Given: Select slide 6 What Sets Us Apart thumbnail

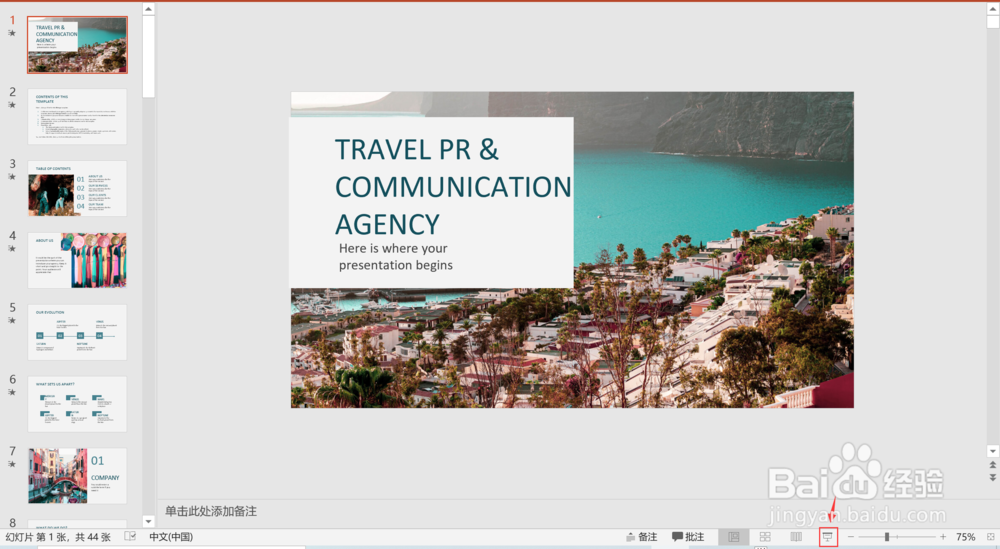Looking at the screenshot, I should (77, 404).
